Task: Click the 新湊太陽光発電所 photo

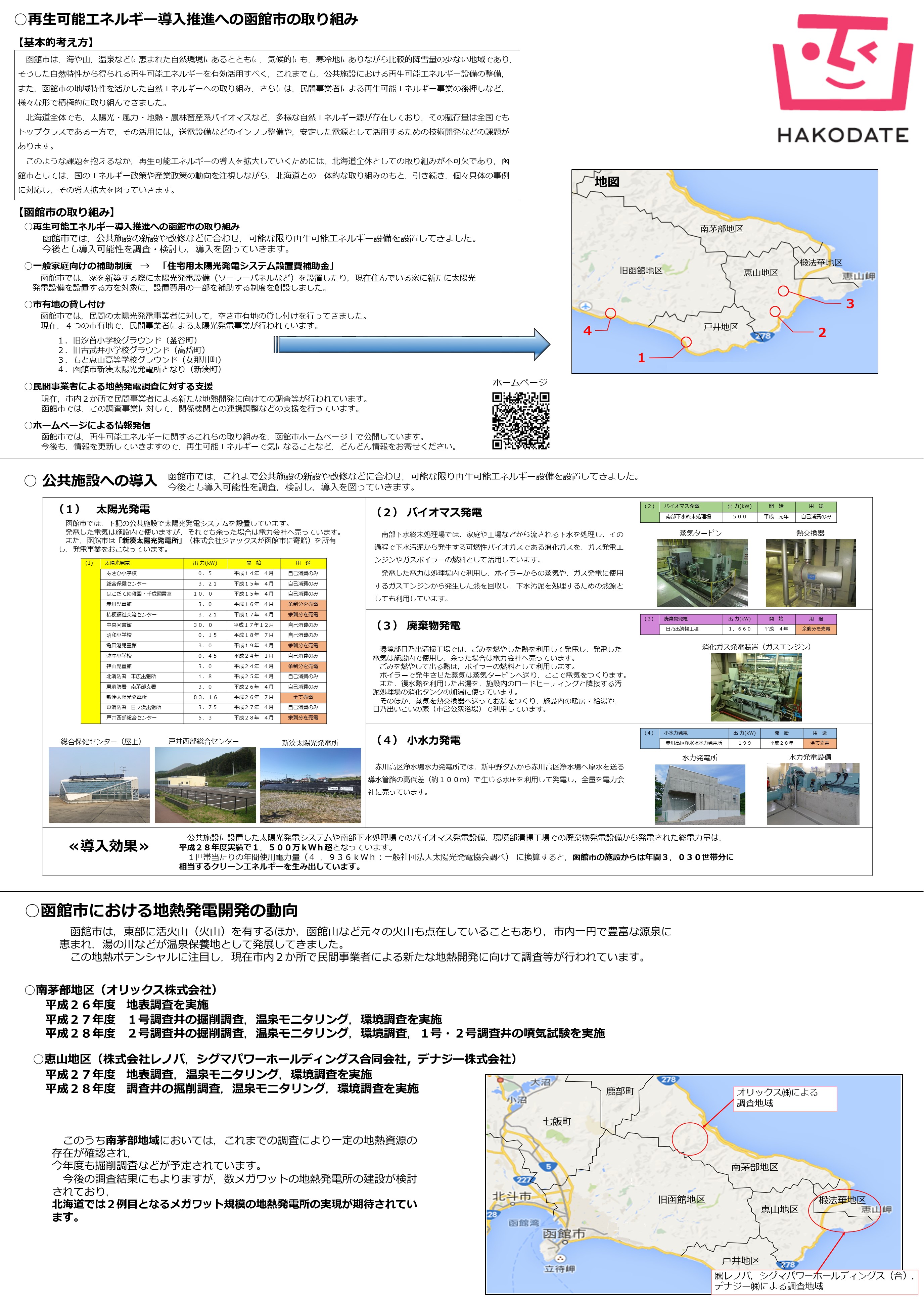Action: (310, 786)
